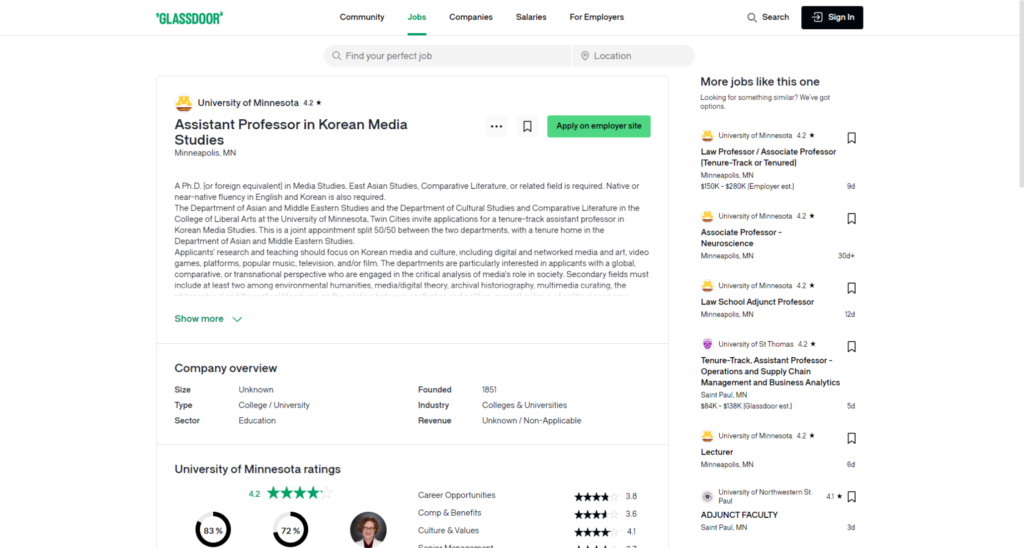
Task: Bookmark the Lecturer job listing
Action: click(851, 438)
